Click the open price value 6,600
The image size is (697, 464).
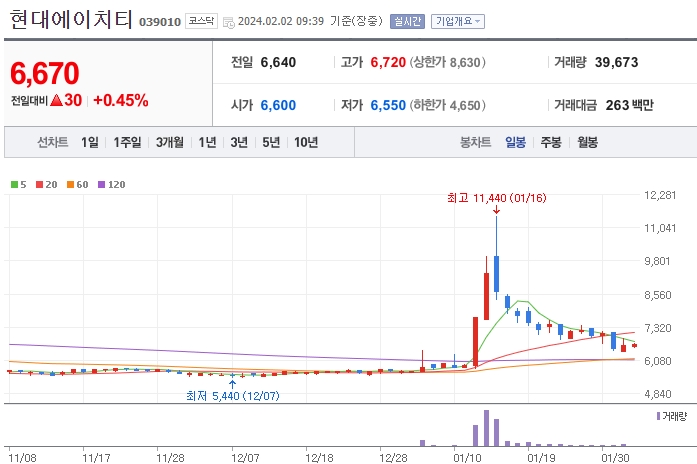click(278, 105)
